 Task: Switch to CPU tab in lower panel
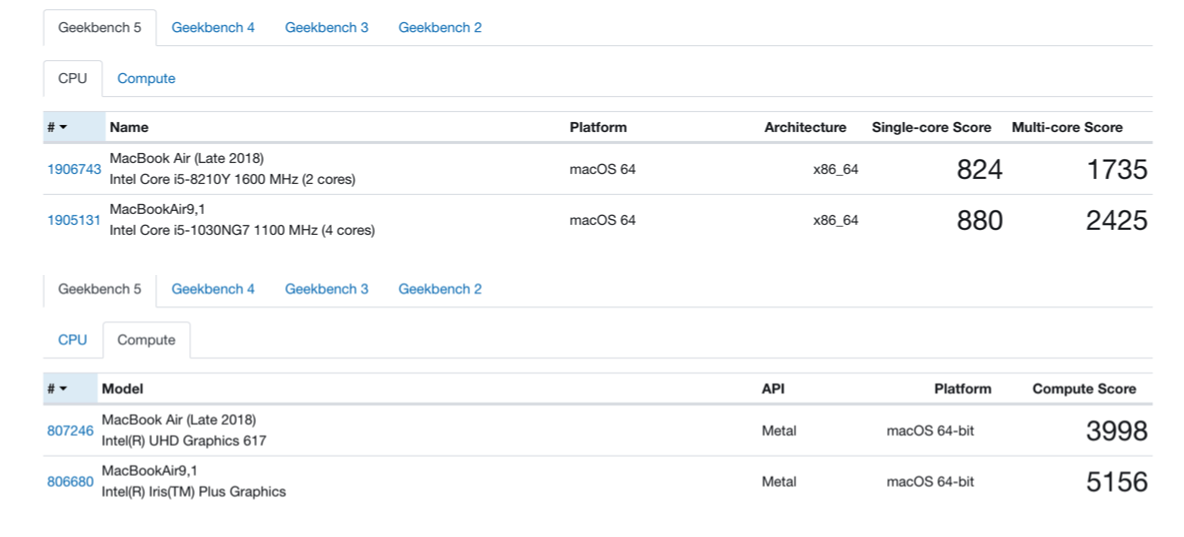(72, 340)
